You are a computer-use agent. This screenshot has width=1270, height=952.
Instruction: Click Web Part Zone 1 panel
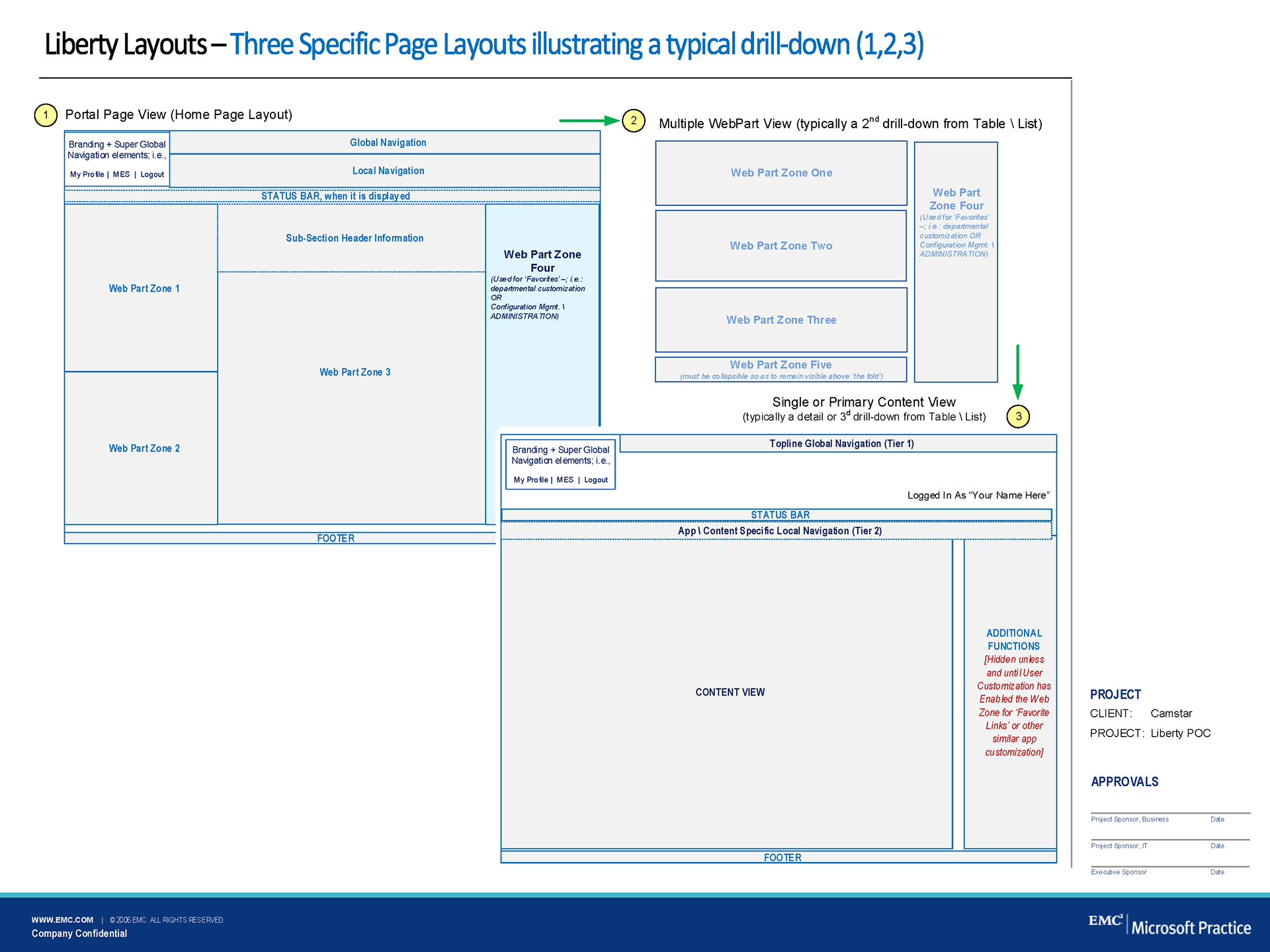coord(144,288)
